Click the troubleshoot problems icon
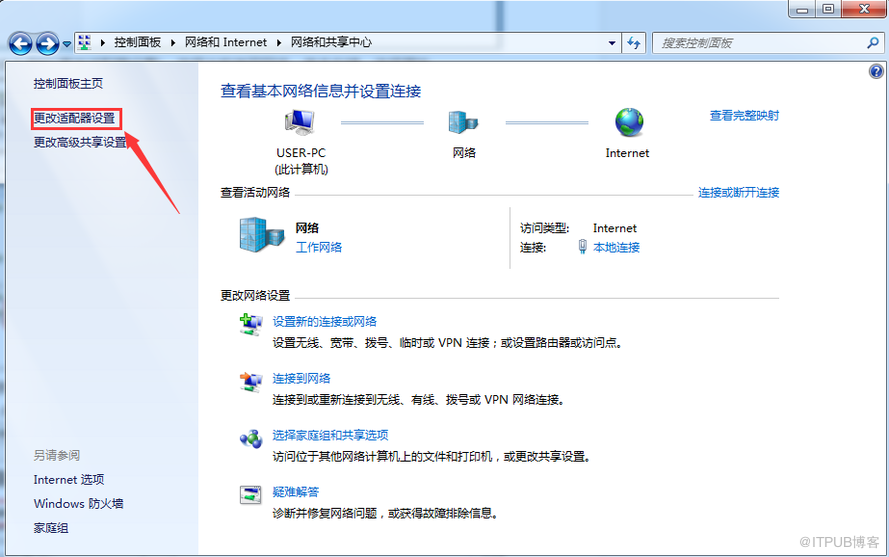This screenshot has height=557, width=889. [250, 494]
